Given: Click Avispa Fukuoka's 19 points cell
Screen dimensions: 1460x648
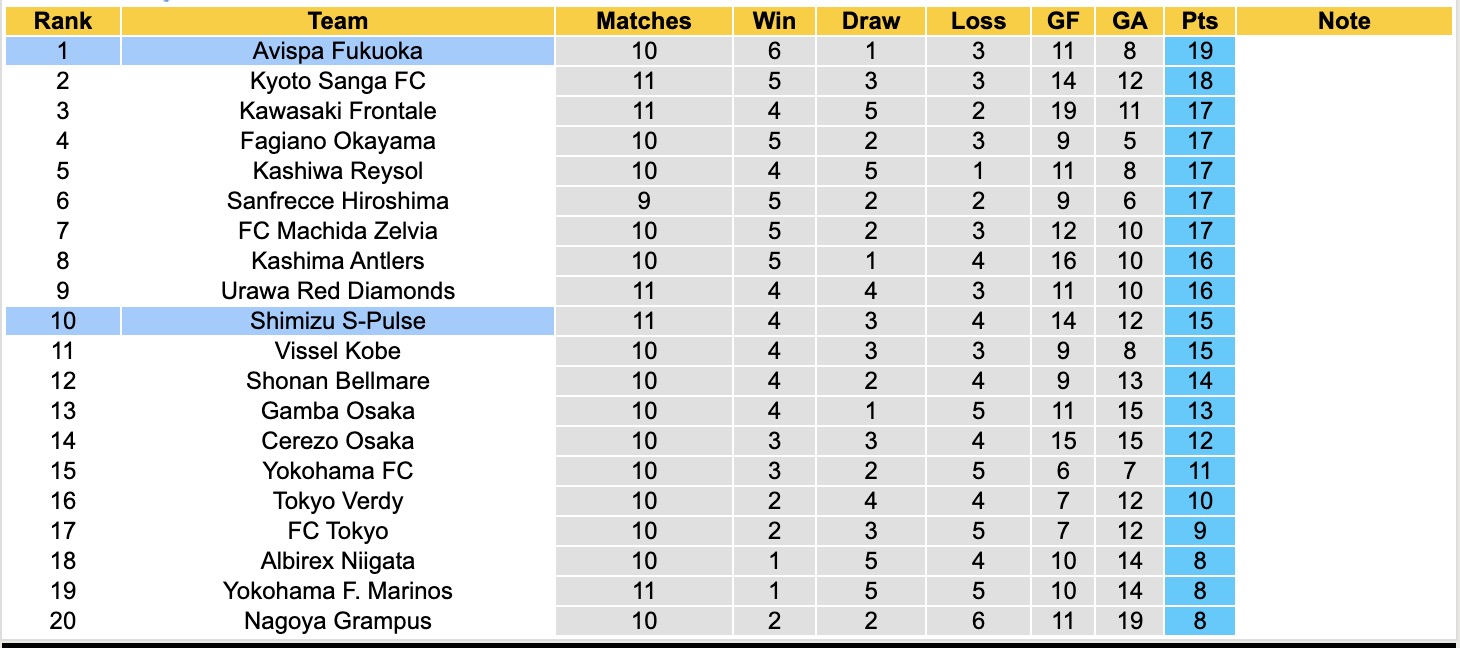Looking at the screenshot, I should coord(1199,51).
